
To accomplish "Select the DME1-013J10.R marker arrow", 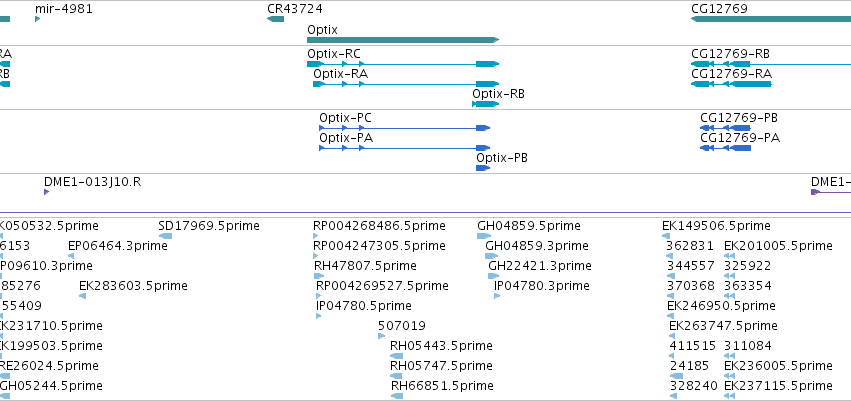I will click(x=46, y=192).
